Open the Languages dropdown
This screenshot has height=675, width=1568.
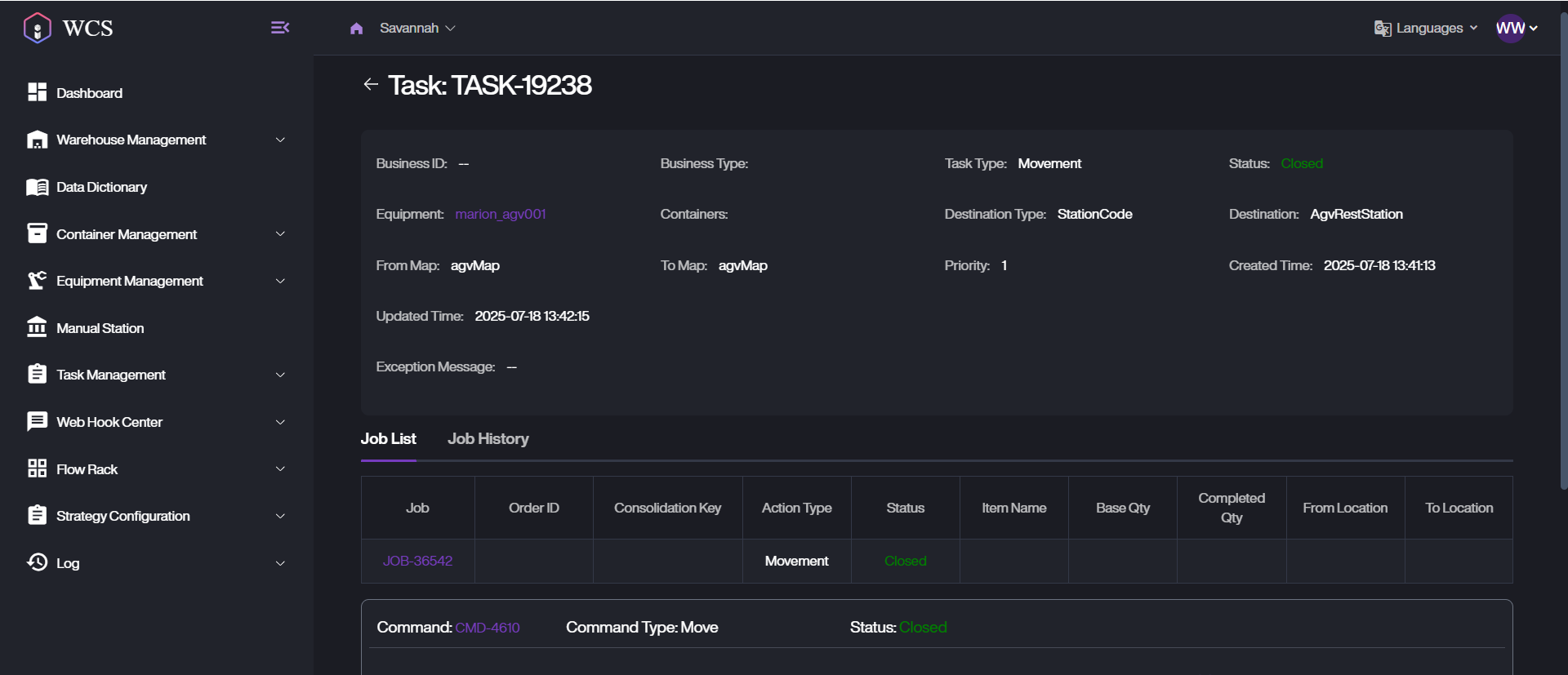pos(1427,29)
